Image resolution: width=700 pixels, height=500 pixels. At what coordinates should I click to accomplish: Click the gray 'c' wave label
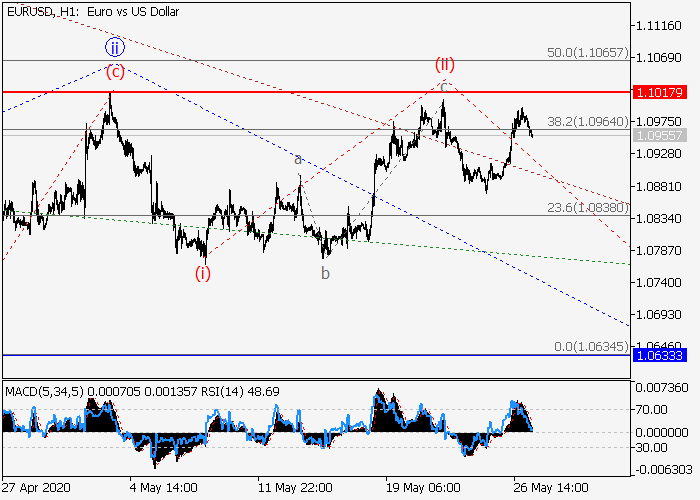point(442,85)
